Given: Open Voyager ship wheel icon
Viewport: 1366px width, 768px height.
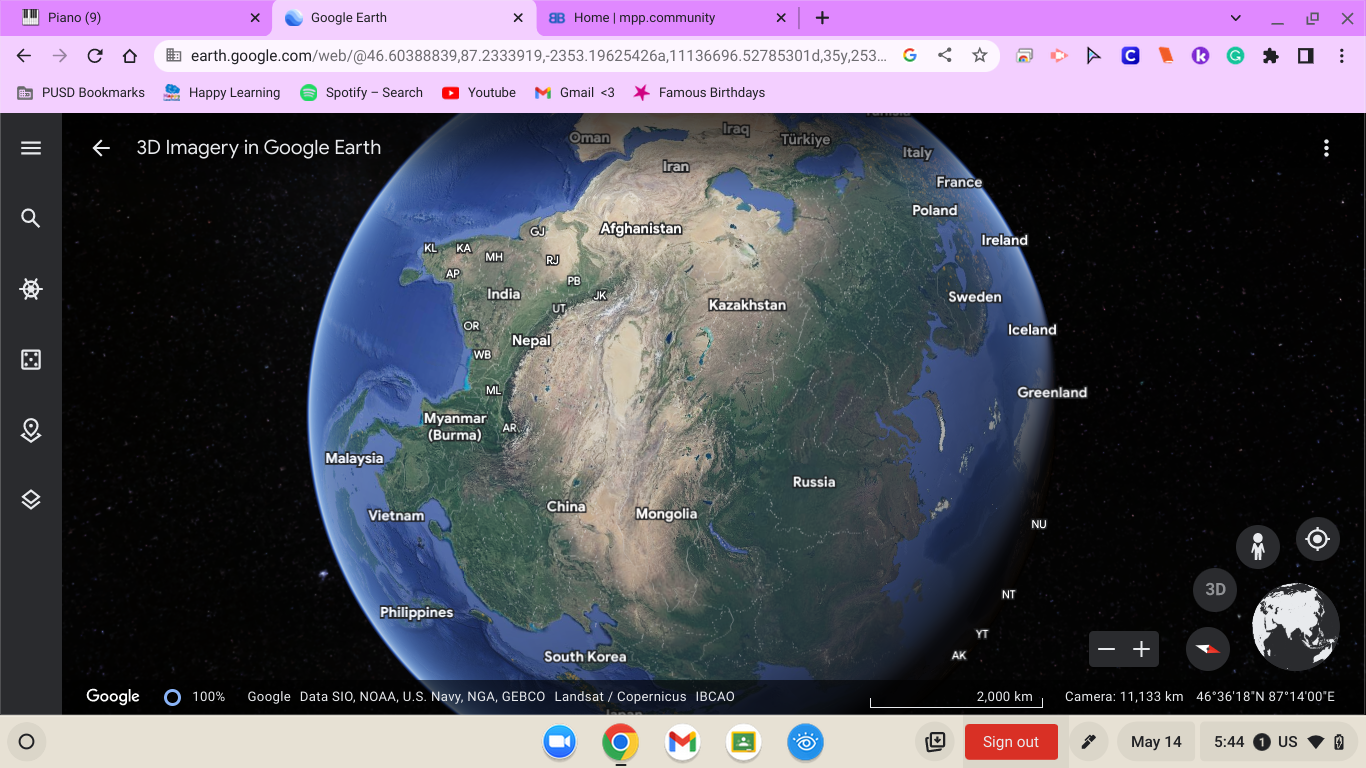Looking at the screenshot, I should coord(31,289).
